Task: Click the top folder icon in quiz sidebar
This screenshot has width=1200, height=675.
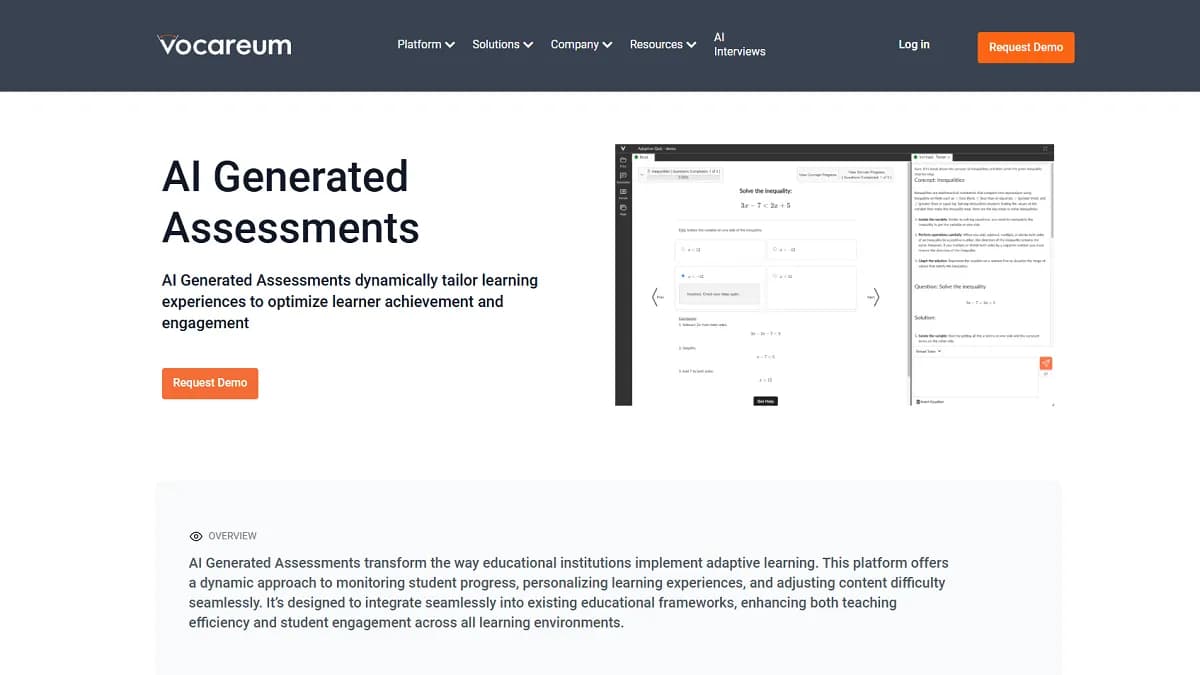Action: point(623,160)
